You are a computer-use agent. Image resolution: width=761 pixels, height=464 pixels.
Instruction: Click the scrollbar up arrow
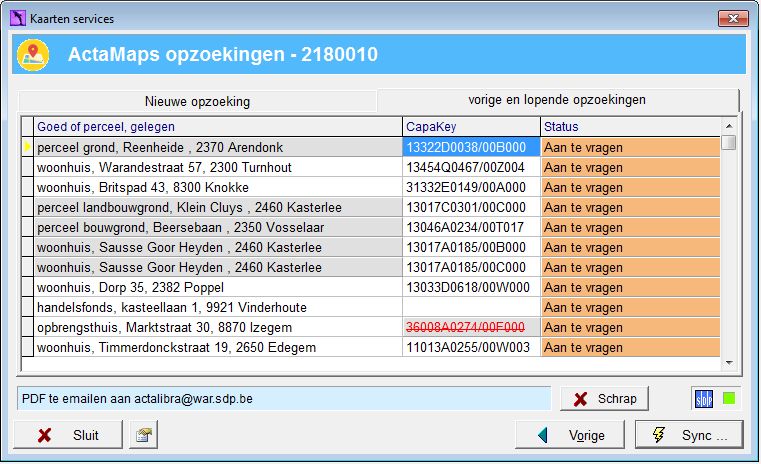tap(729, 126)
